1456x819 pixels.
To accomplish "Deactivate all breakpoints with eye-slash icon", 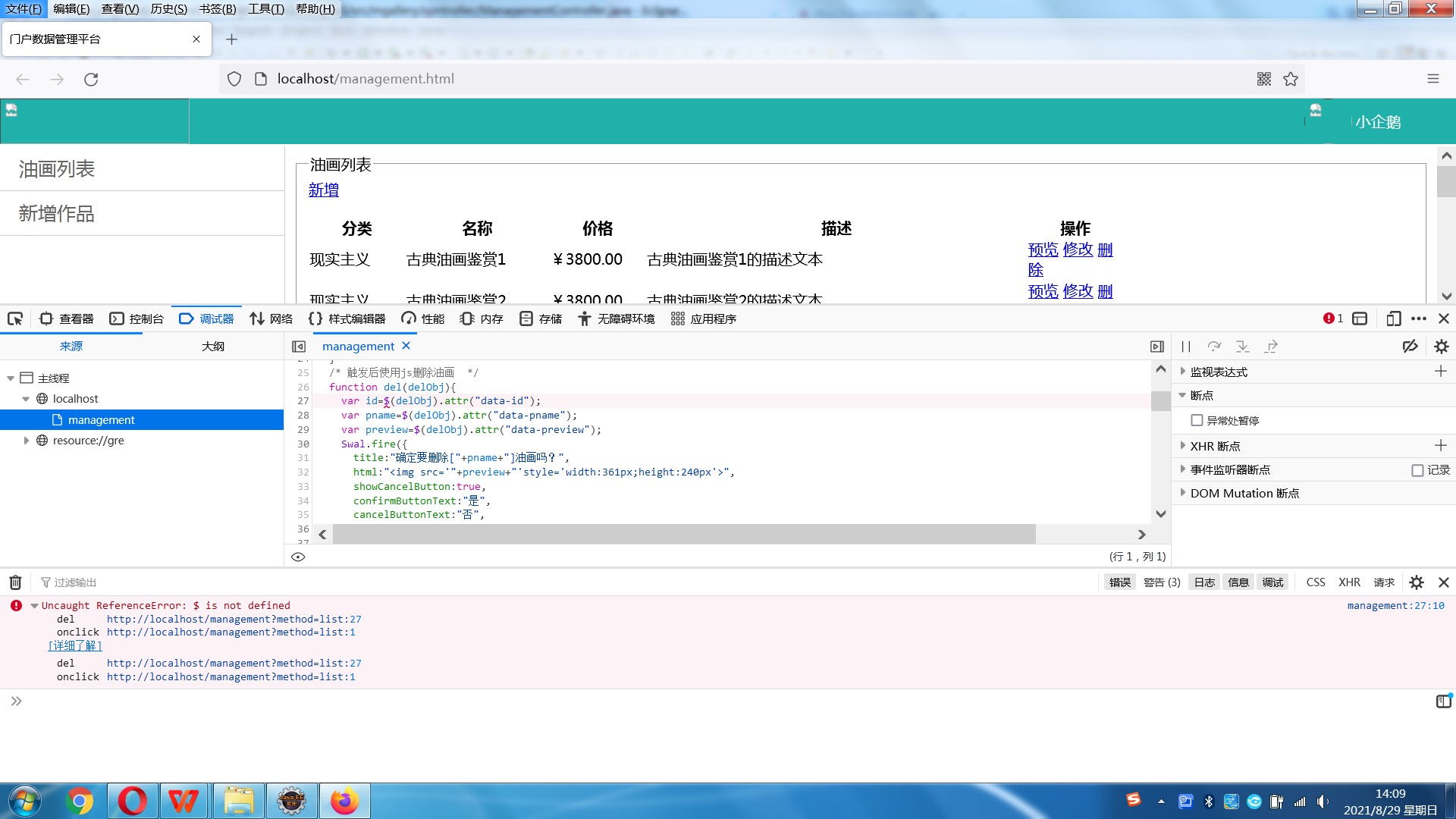I will pyautogui.click(x=1410, y=346).
